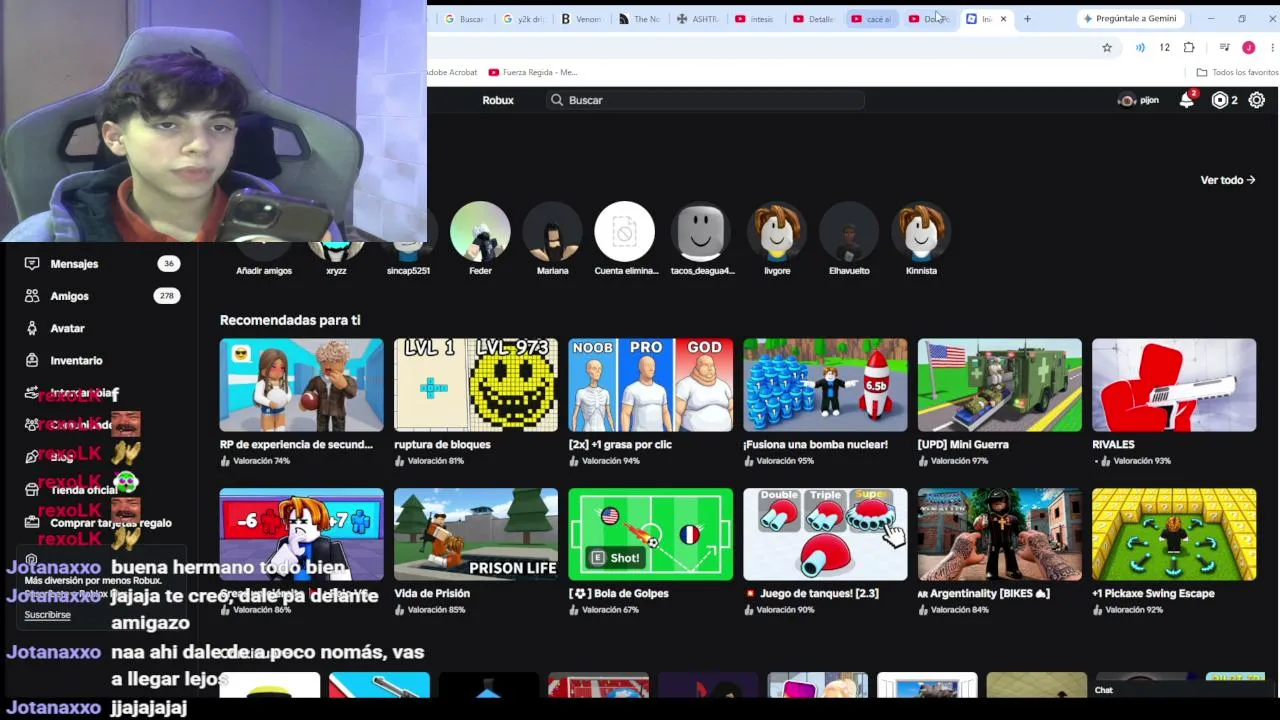Screen dimensions: 1280x720
Task: Open friend Elhavuelto's avatar
Action: (849, 232)
